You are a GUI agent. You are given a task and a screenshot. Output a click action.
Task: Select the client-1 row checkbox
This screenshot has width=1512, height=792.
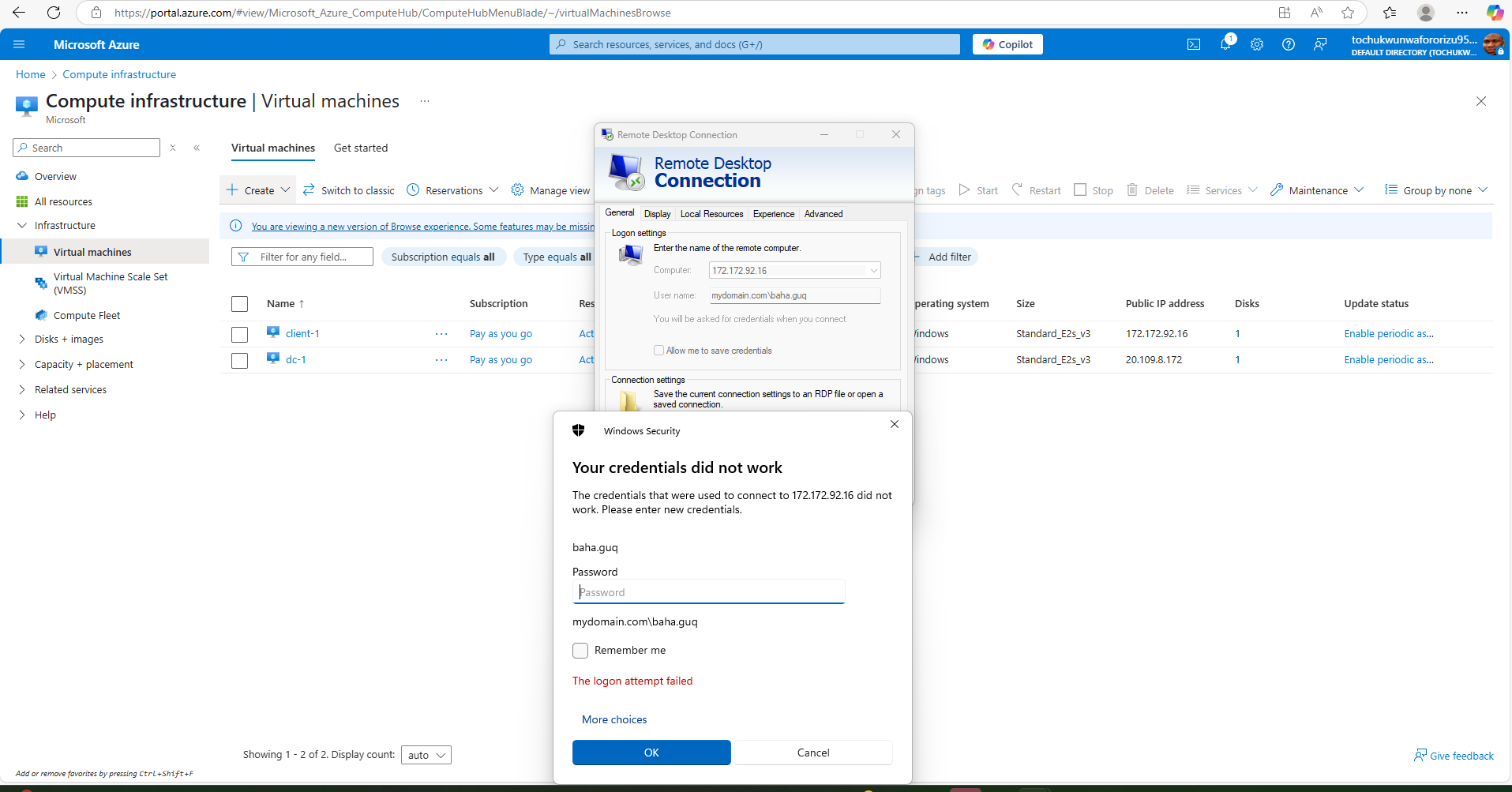point(240,335)
